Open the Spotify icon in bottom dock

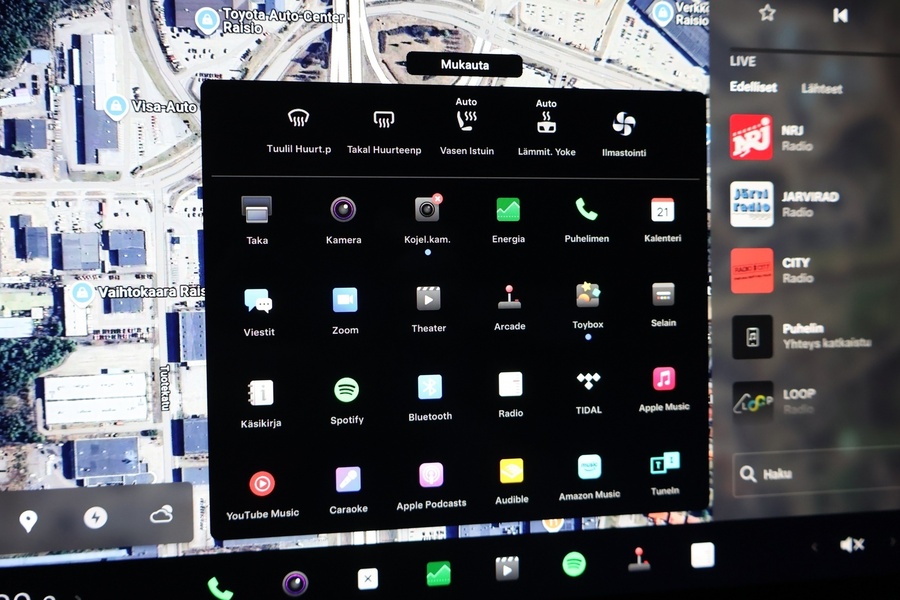coord(574,564)
